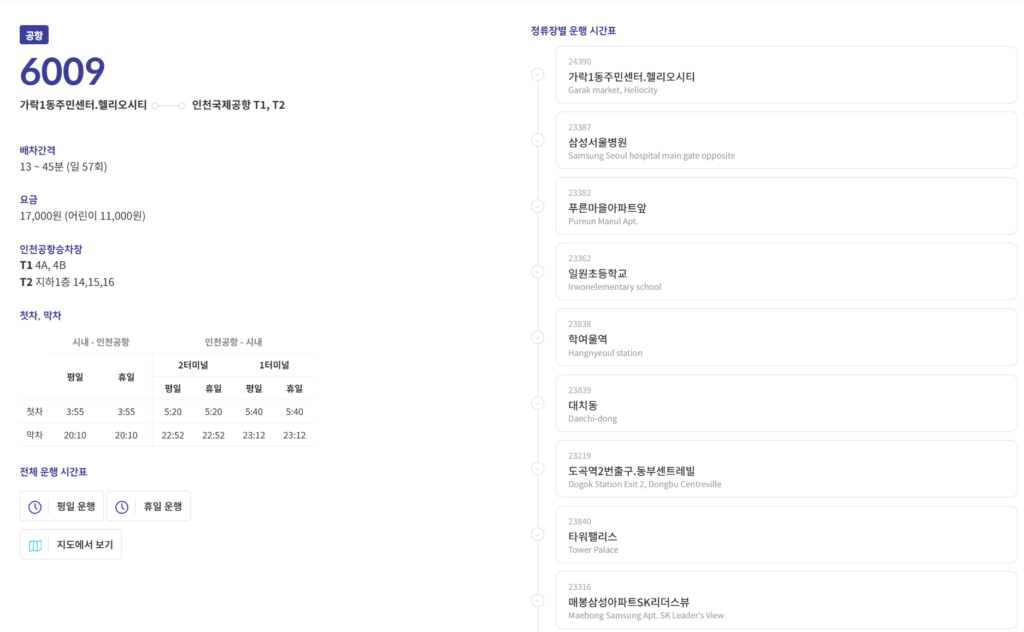Click the timeline circle next to 삼성서울병원
This screenshot has width=1024, height=632.
[x=538, y=140]
